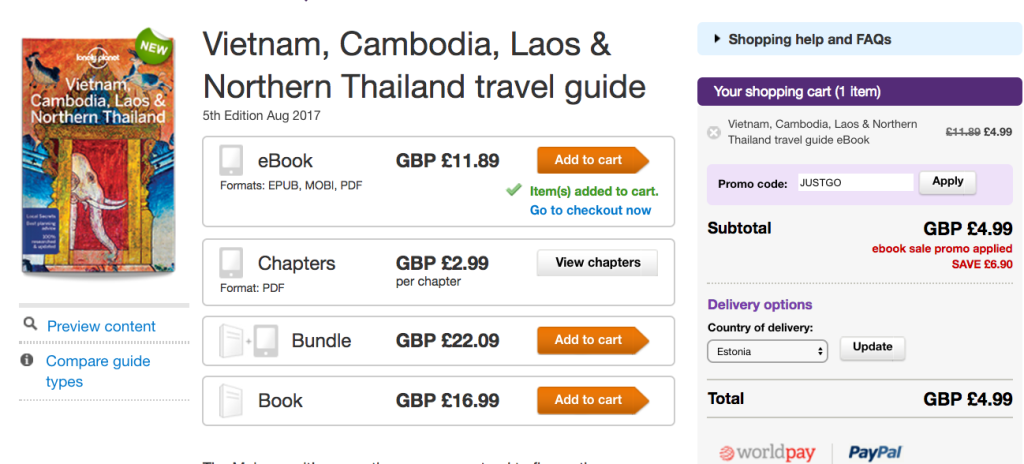Click the Promo code input field
The width and height of the screenshot is (1024, 464).
coord(854,183)
